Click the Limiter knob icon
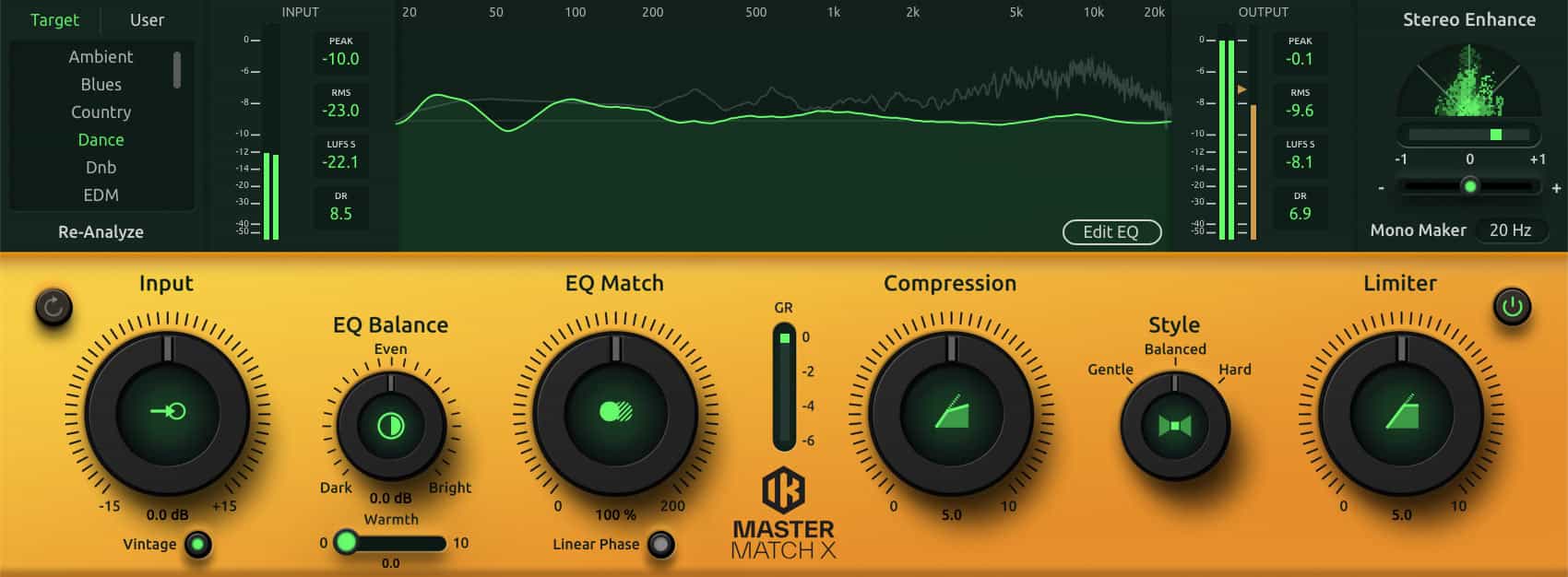Viewport: 1568px width, 577px height. coord(1401,411)
